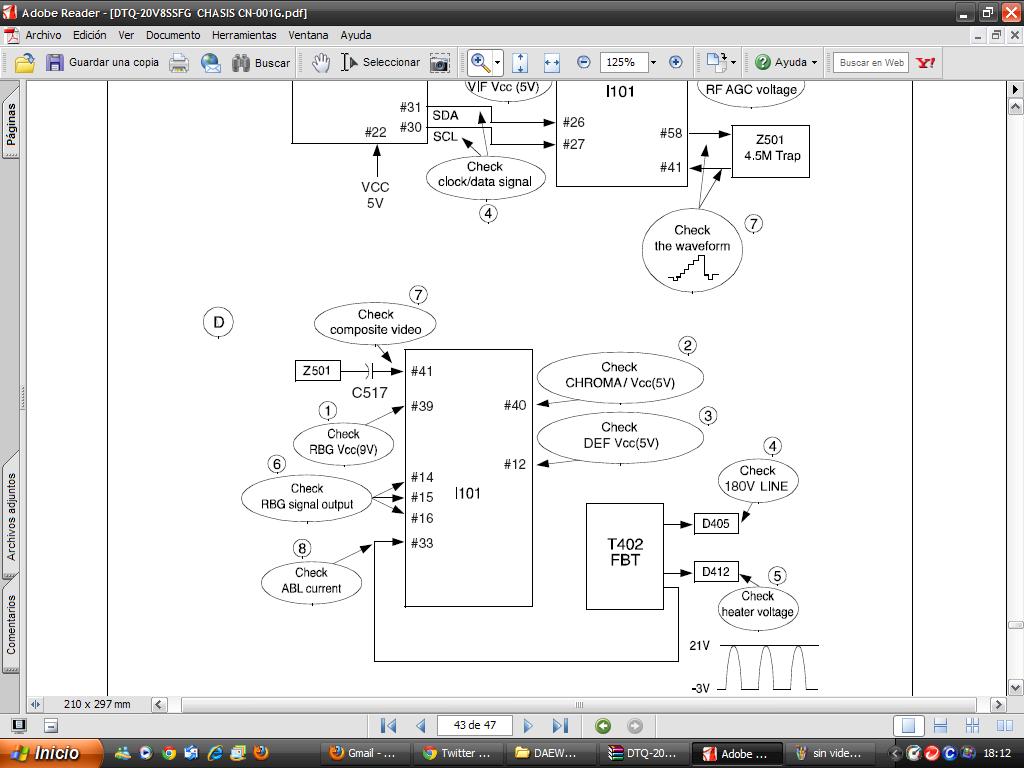Click the horizontal scrollbar thumb
This screenshot has height=768, width=1024.
(x=579, y=705)
